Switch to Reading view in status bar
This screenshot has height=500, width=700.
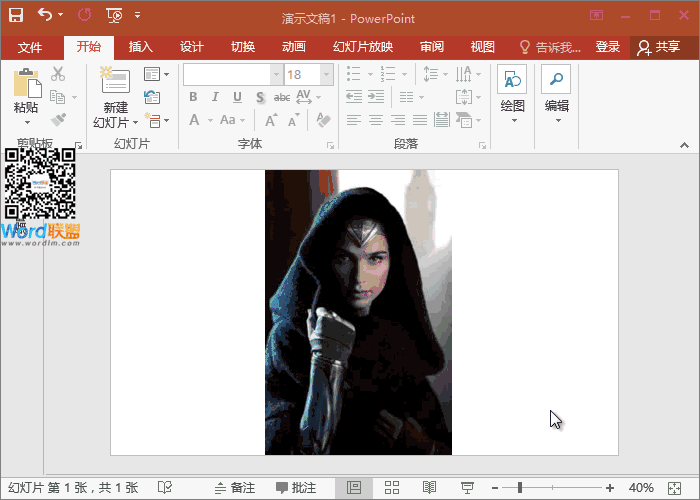pyautogui.click(x=429, y=487)
